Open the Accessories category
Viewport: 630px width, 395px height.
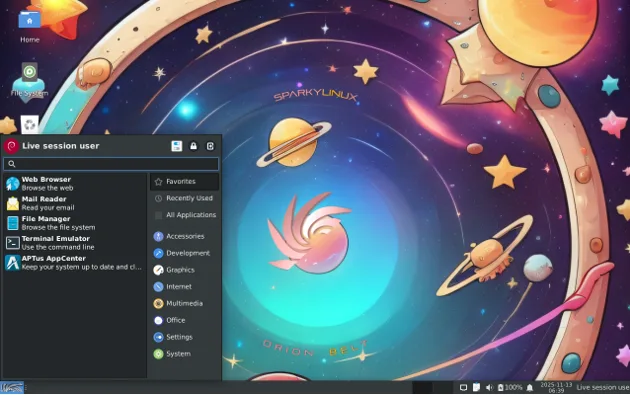click(185, 236)
